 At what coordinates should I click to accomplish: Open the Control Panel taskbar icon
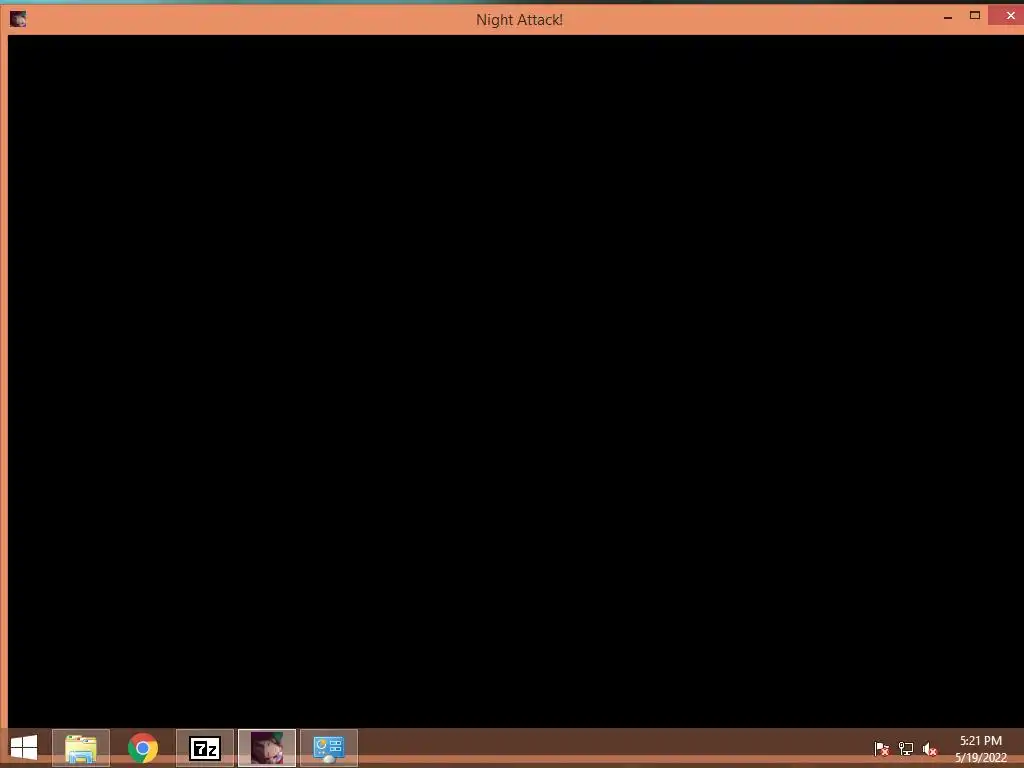pyautogui.click(x=328, y=748)
